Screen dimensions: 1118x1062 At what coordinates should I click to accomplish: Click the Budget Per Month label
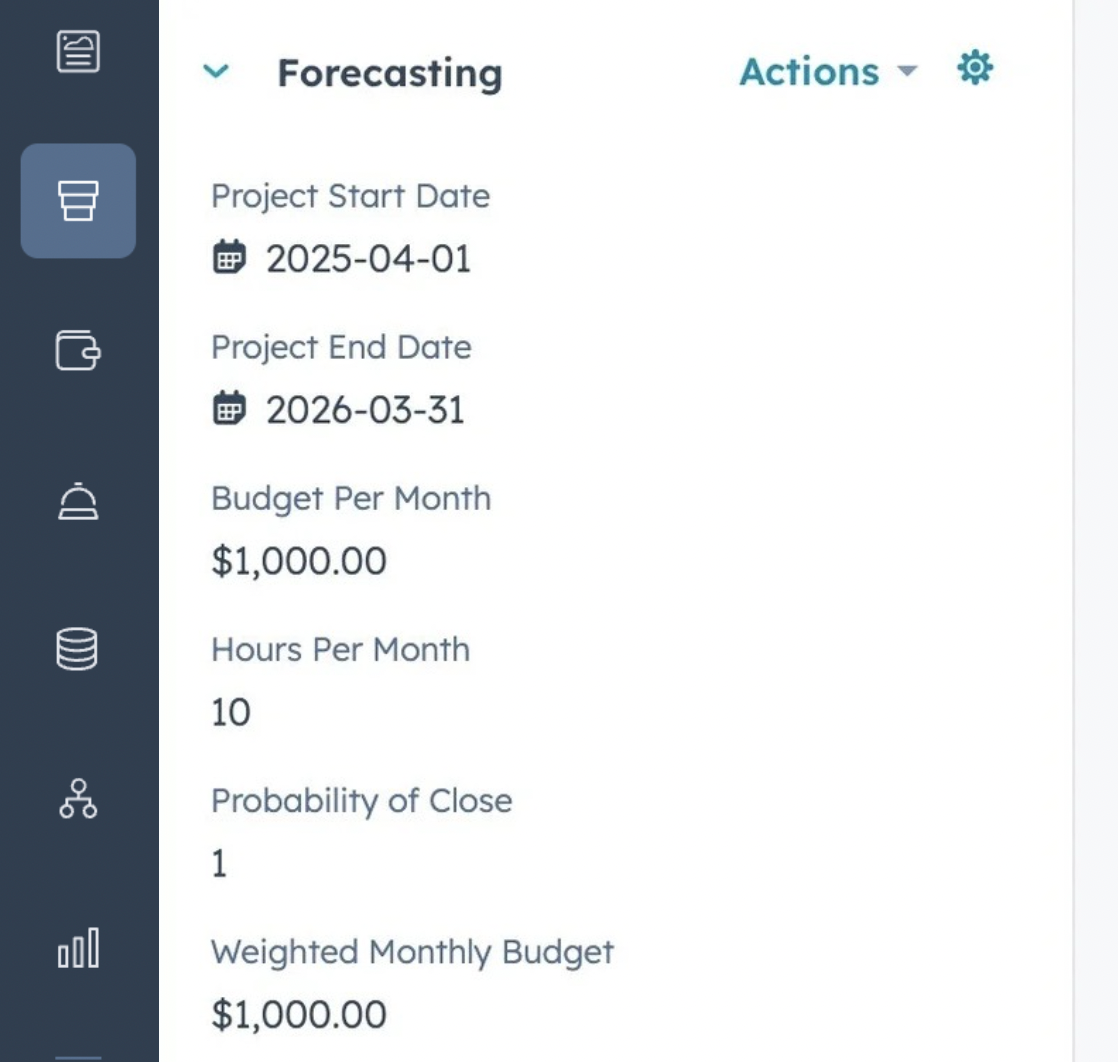tap(351, 499)
